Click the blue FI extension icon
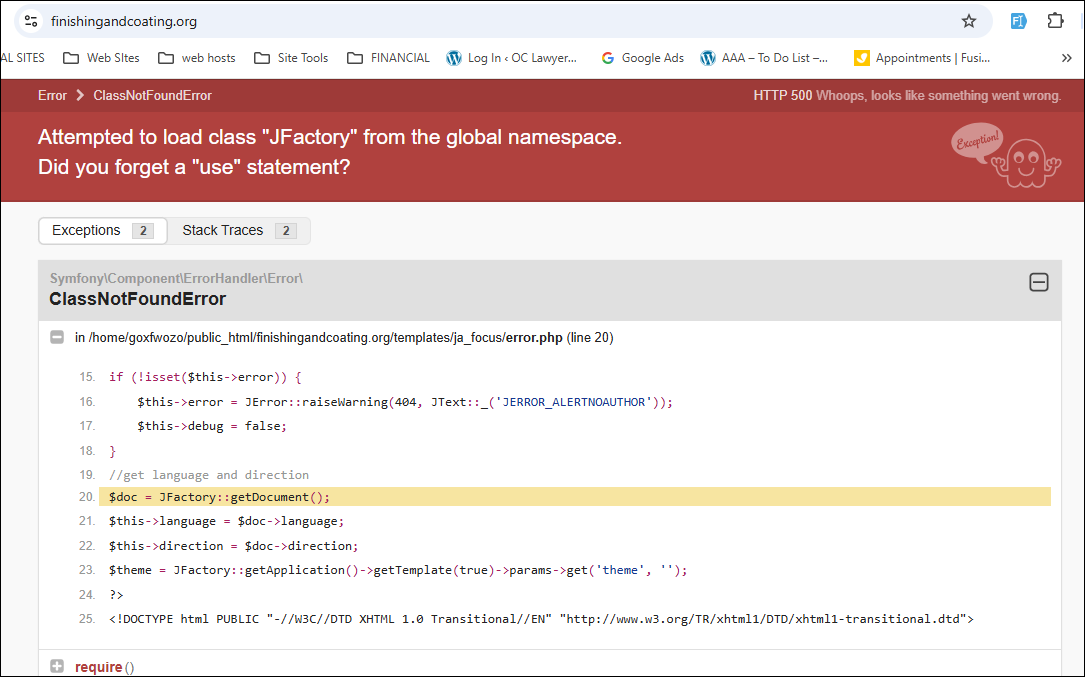Viewport: 1085px width, 677px height. click(x=1018, y=21)
